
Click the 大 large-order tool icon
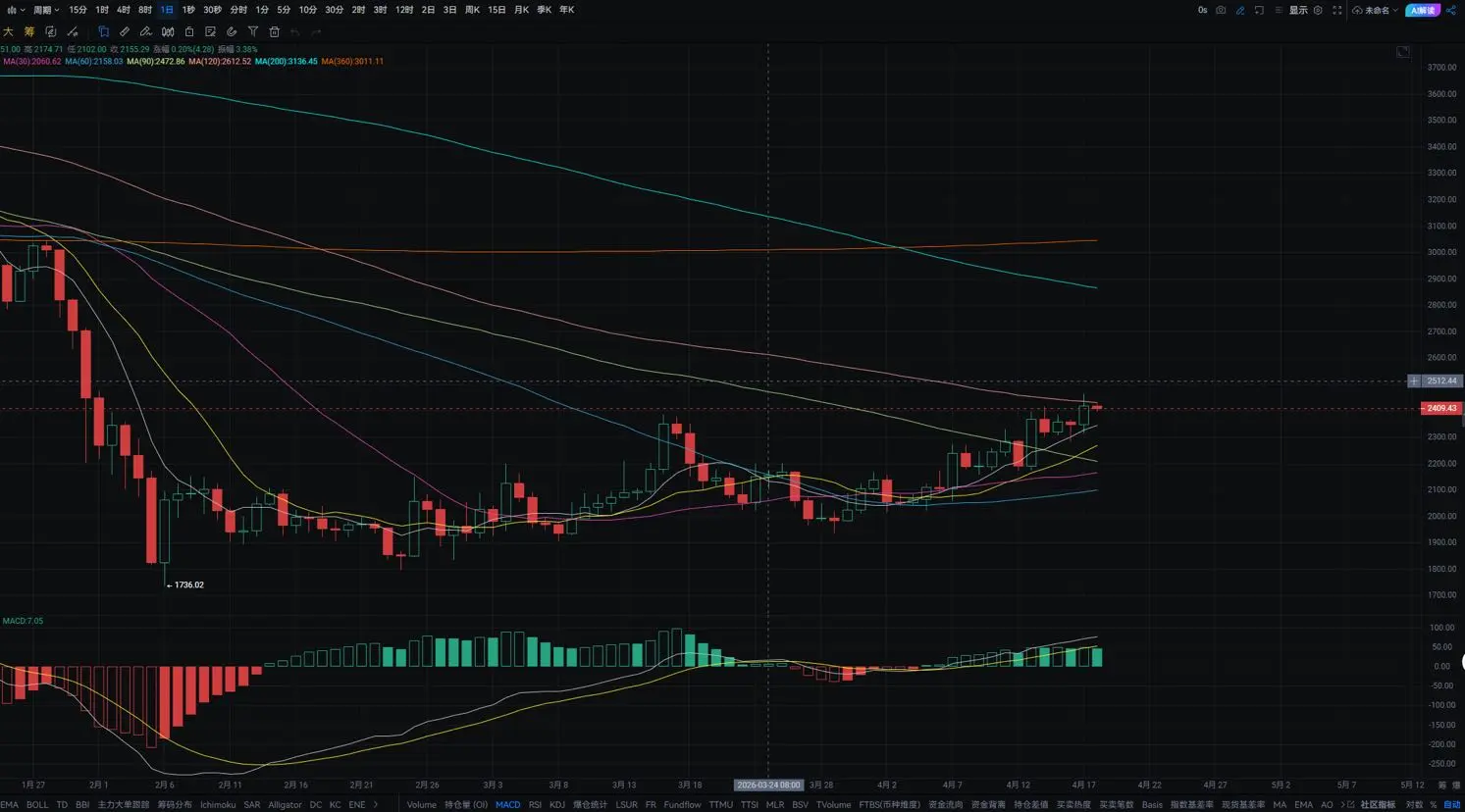(x=8, y=32)
